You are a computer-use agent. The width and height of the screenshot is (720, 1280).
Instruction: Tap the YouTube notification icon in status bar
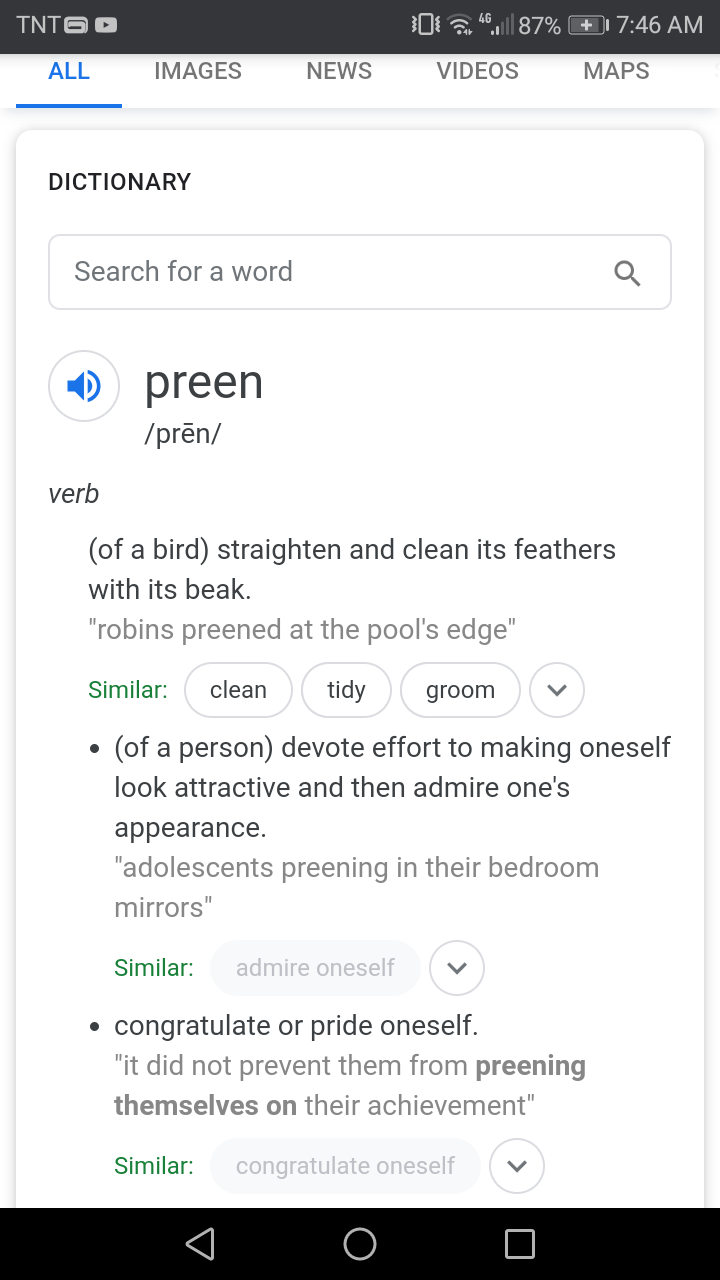105,25
